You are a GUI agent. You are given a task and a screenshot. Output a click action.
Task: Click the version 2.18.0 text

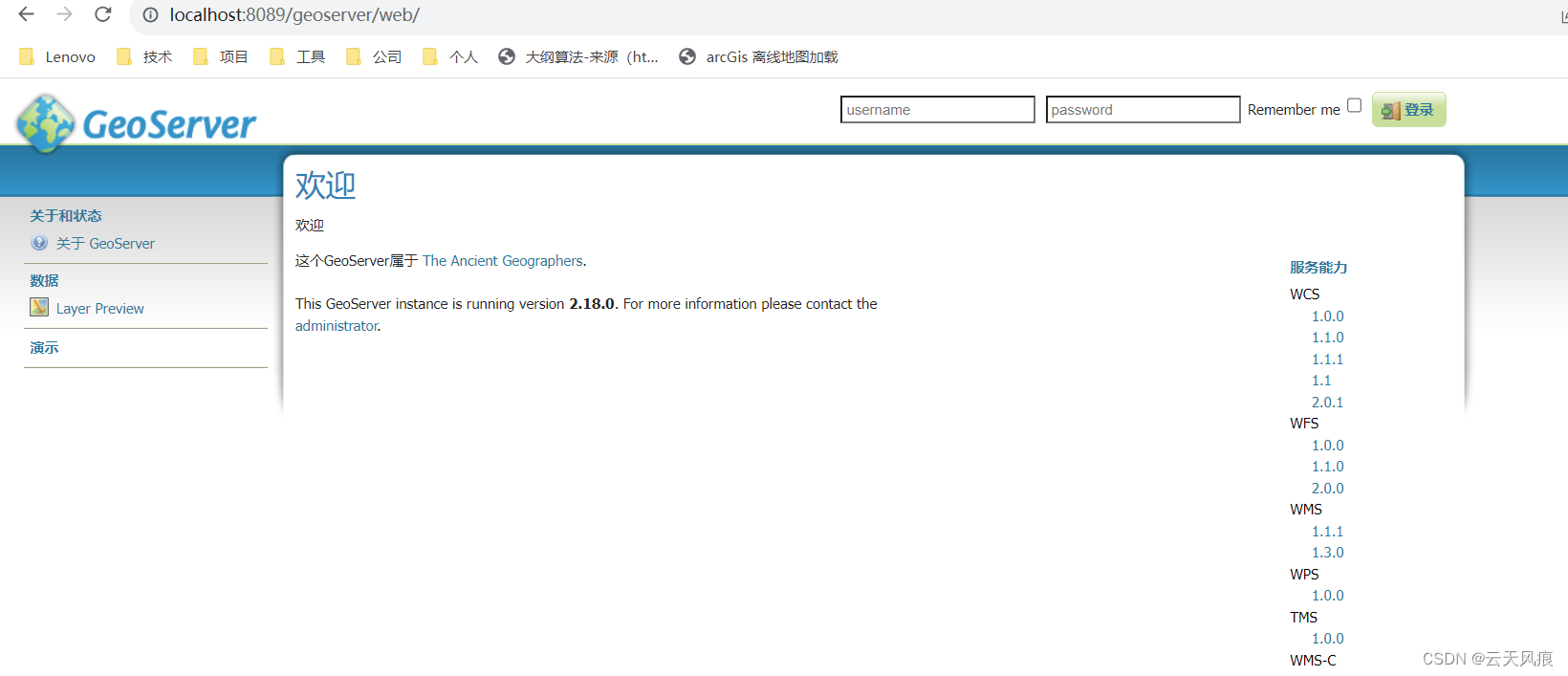(592, 304)
